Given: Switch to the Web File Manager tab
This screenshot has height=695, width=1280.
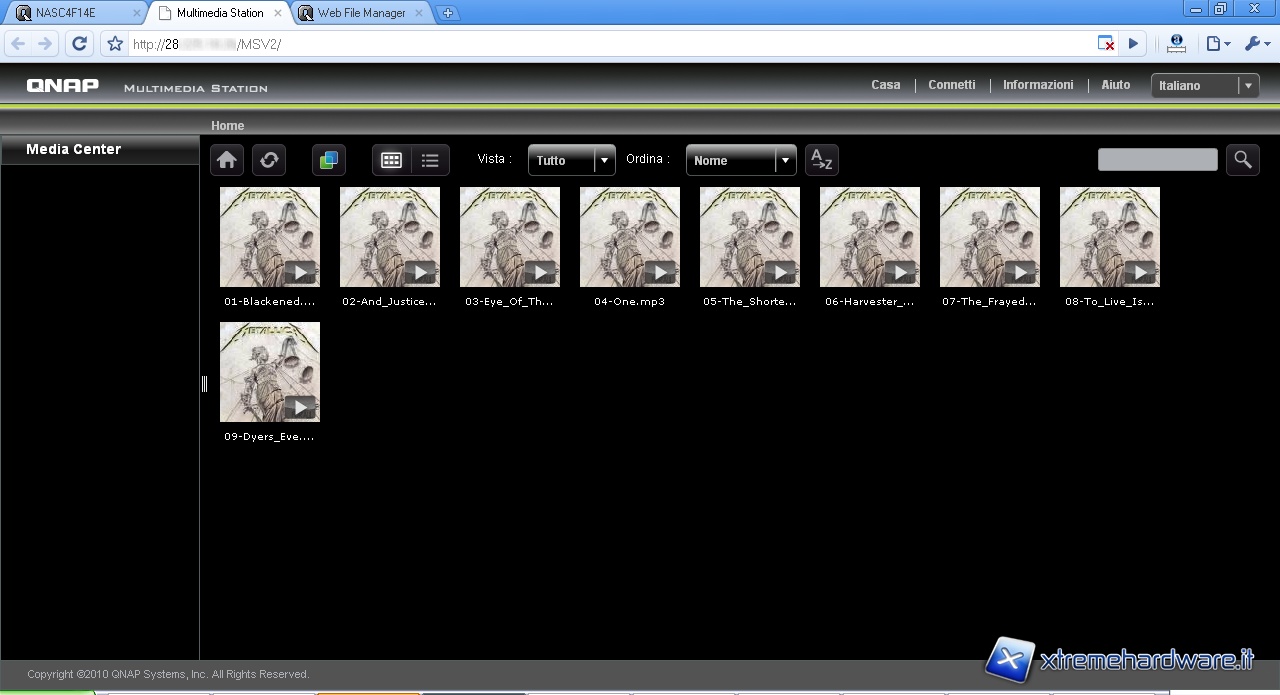Looking at the screenshot, I should coord(361,13).
